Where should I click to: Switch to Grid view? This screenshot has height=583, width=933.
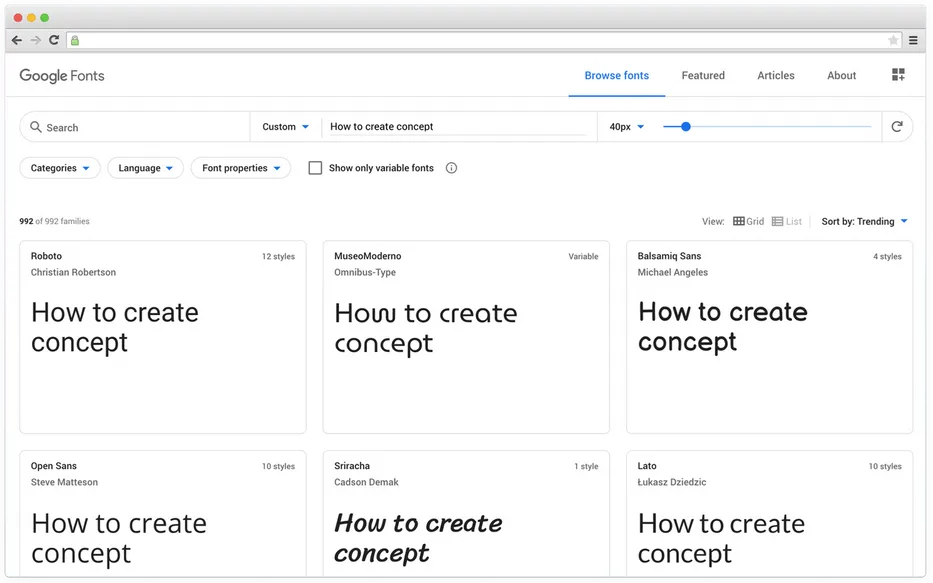[x=749, y=221]
